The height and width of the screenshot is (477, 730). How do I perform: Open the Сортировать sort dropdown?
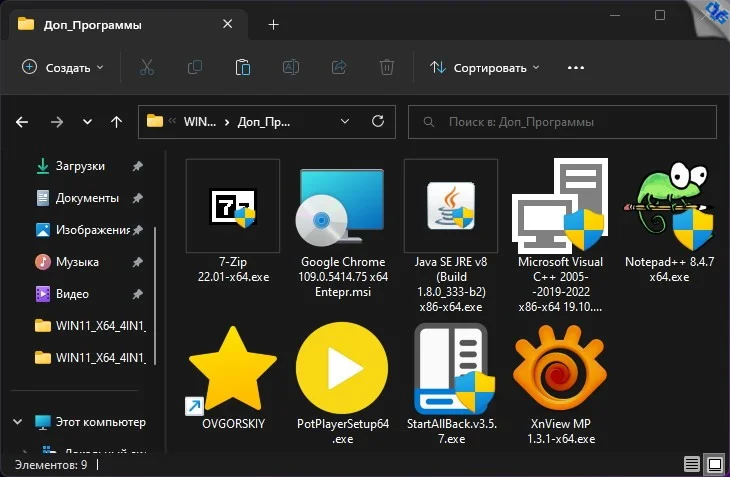click(484, 68)
